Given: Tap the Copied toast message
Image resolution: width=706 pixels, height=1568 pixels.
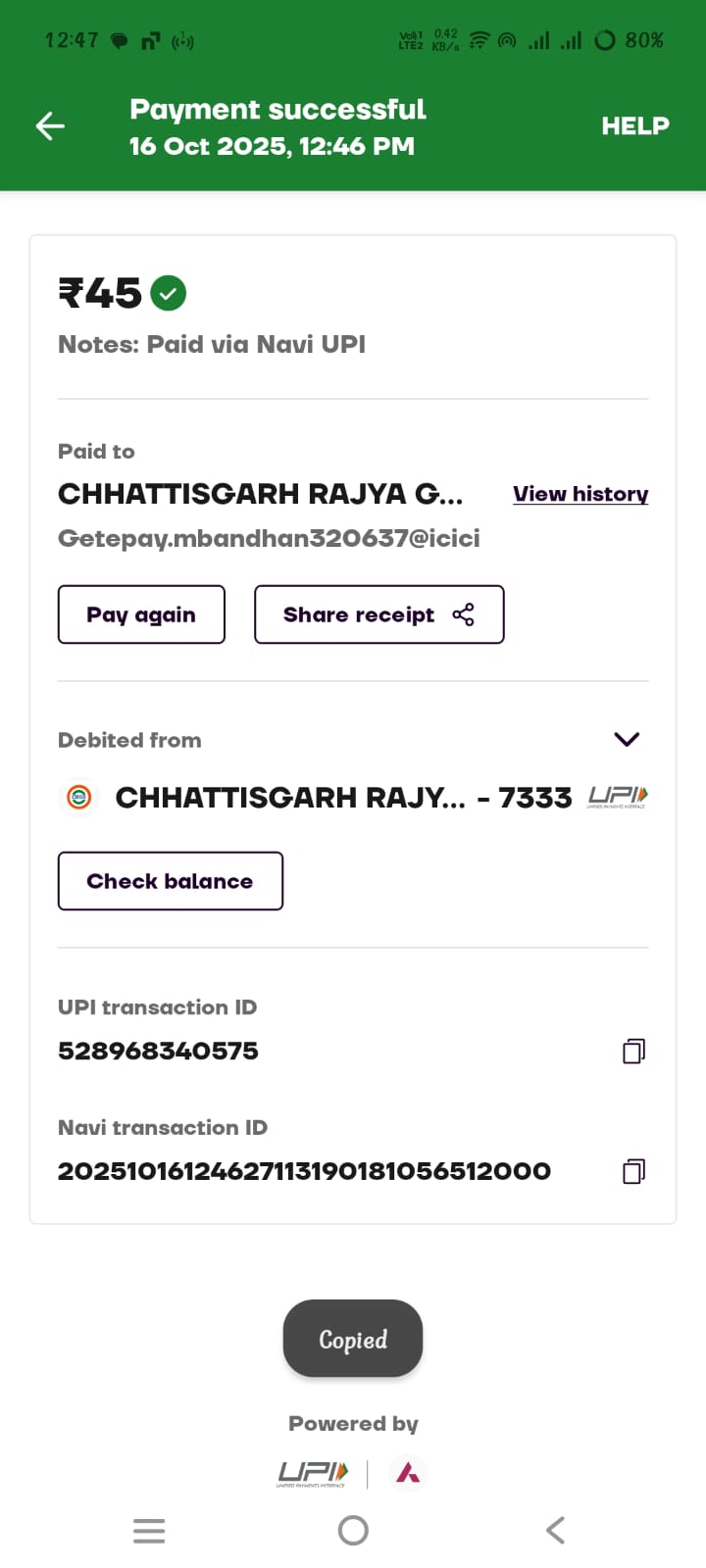Looking at the screenshot, I should (x=353, y=1339).
